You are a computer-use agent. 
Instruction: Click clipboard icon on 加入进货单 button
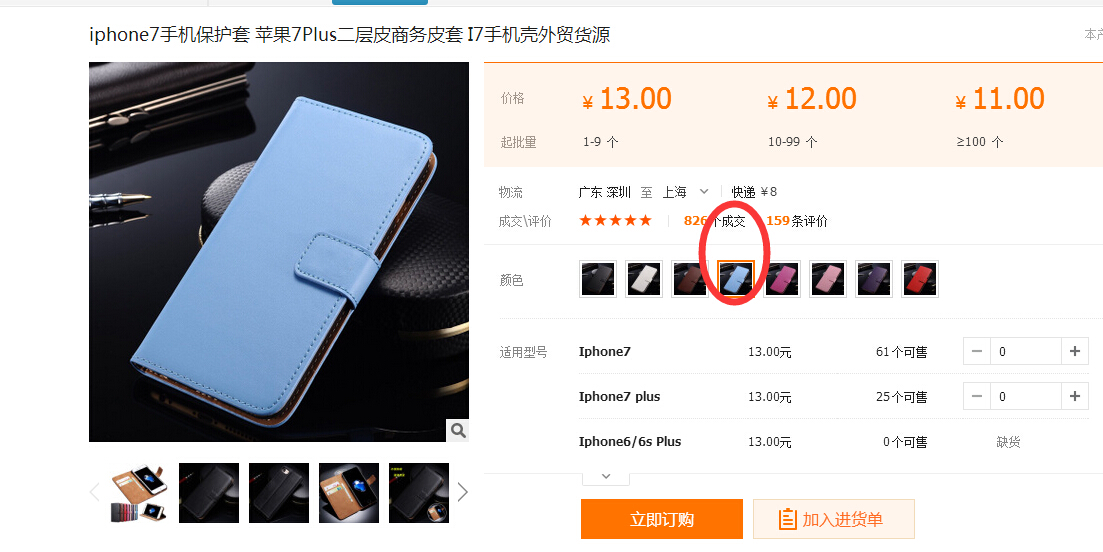pos(787,520)
